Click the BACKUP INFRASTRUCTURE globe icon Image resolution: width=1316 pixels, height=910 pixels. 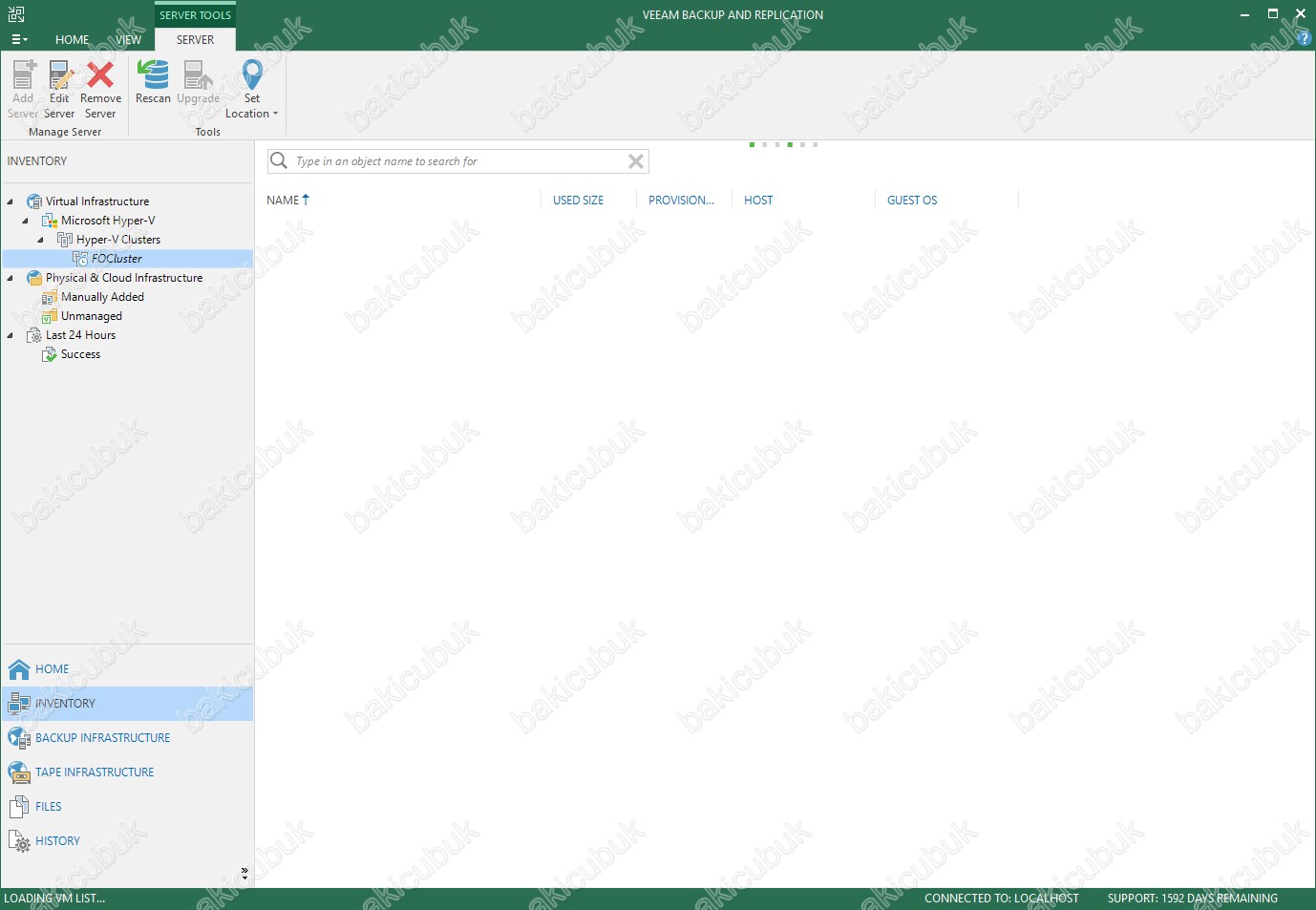point(19,738)
